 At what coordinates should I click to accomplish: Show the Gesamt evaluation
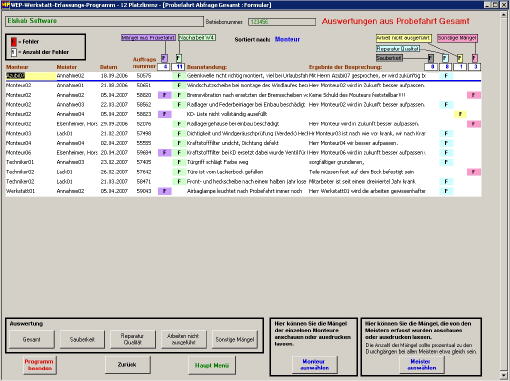pyautogui.click(x=32, y=339)
